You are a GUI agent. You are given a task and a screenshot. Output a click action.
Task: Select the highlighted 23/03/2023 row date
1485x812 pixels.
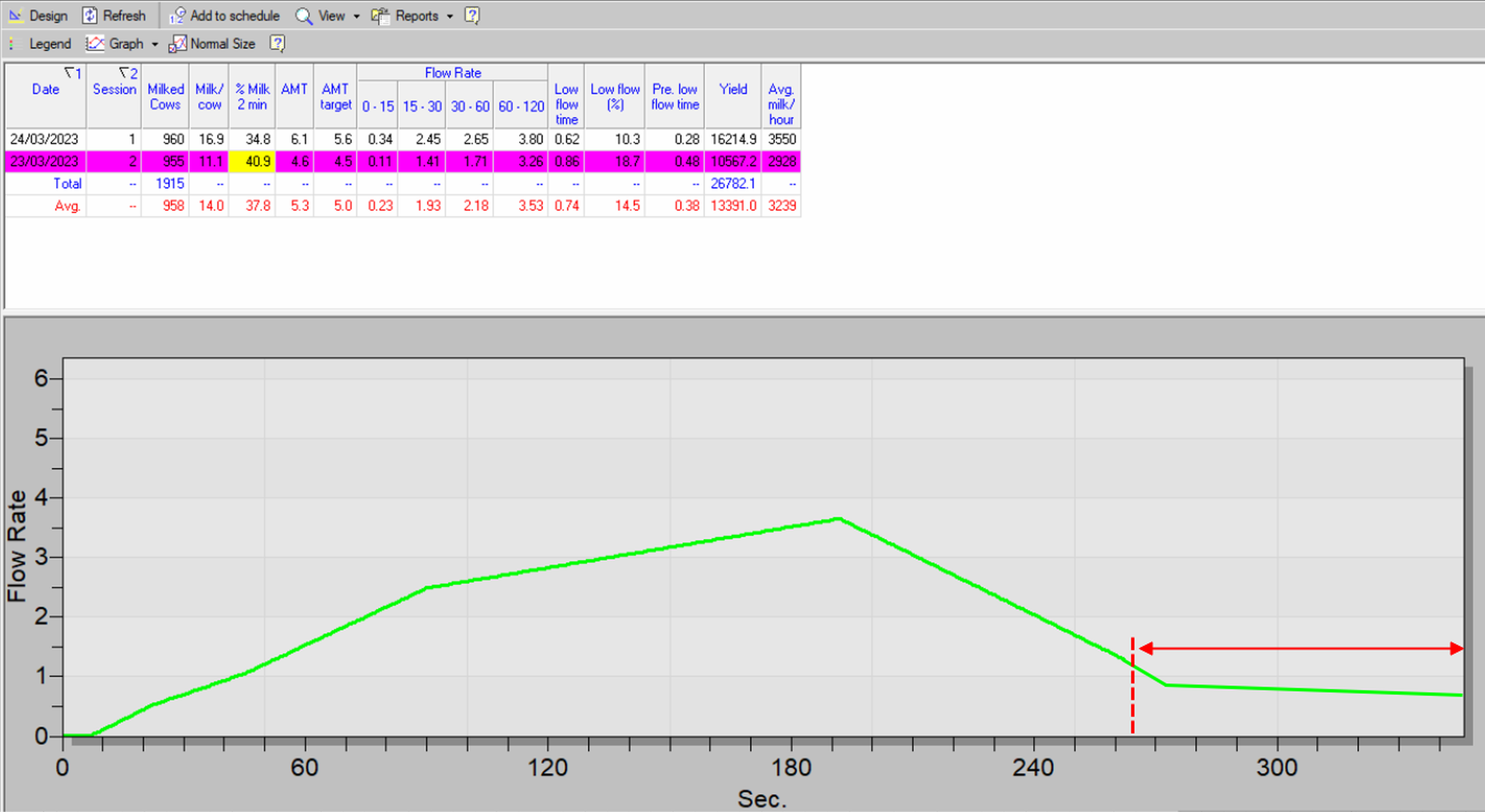click(44, 161)
